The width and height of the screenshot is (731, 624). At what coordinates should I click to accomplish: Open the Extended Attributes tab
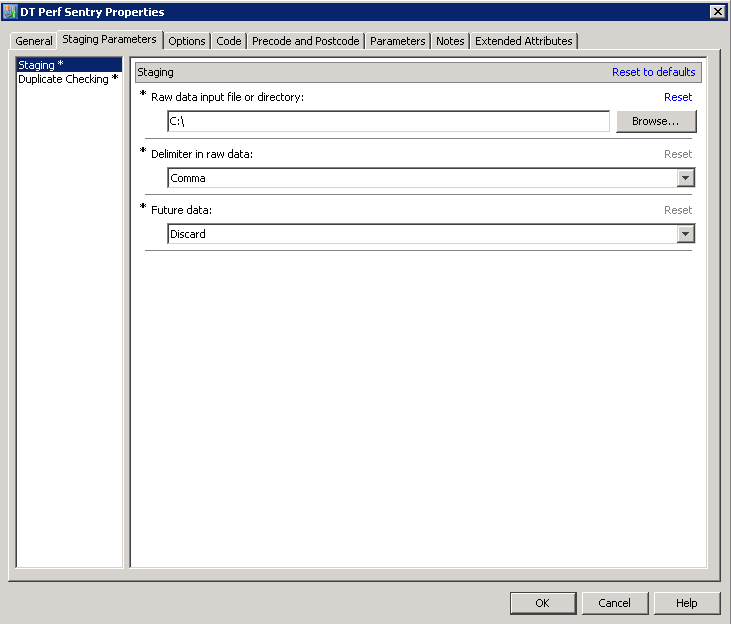click(x=524, y=41)
